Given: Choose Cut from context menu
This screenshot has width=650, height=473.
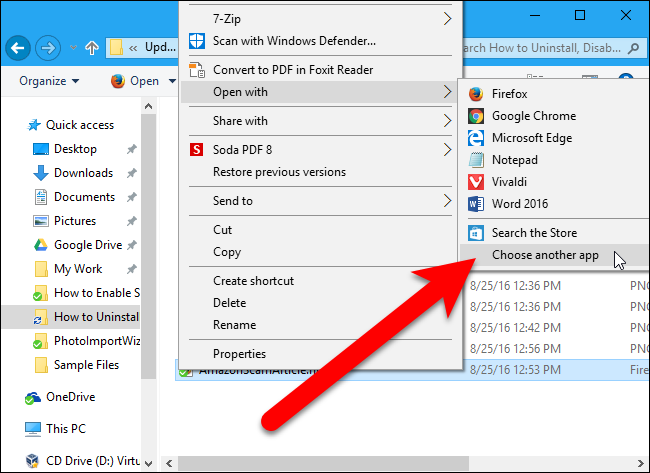Looking at the screenshot, I should tap(320, 230).
